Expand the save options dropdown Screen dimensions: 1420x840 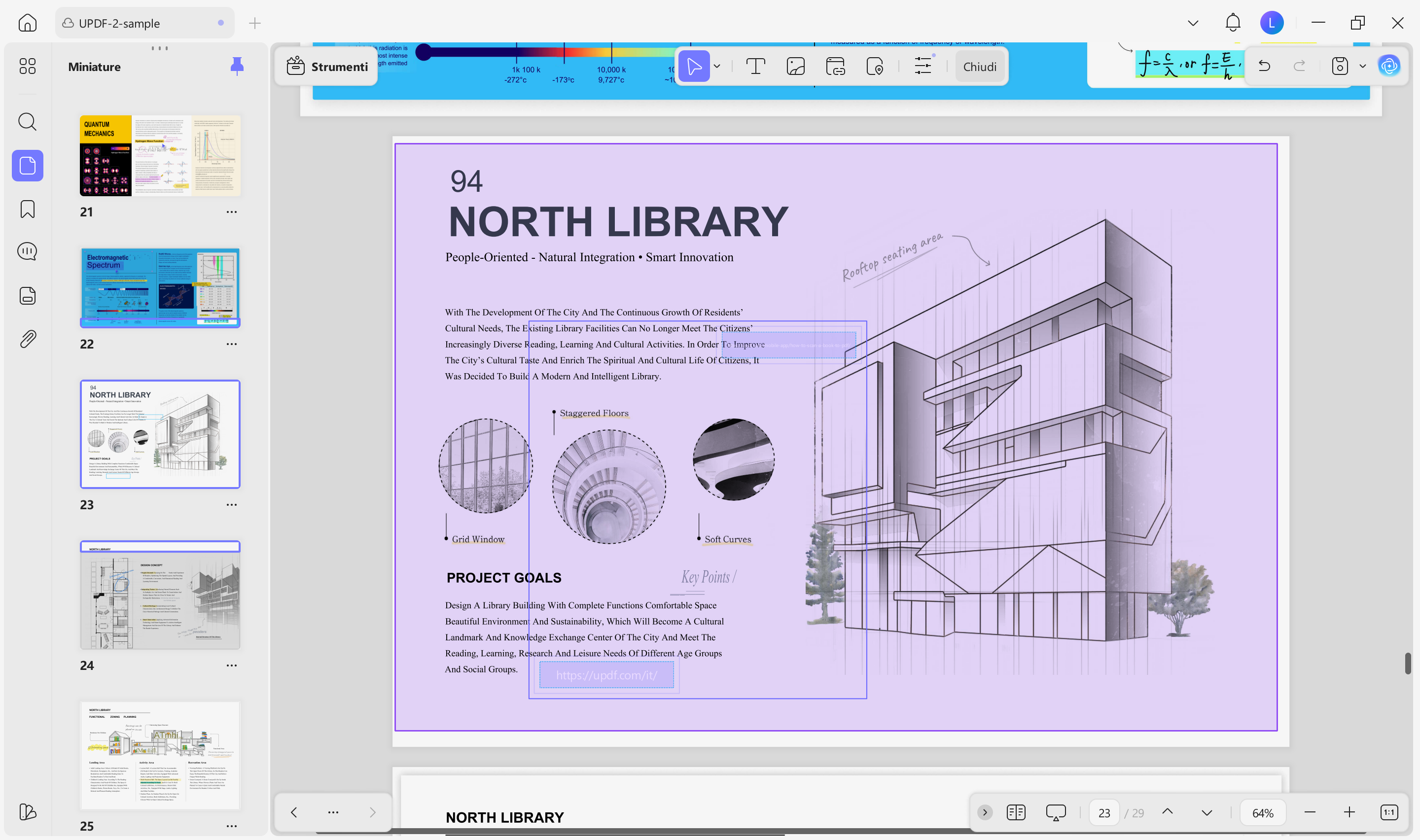click(1363, 66)
